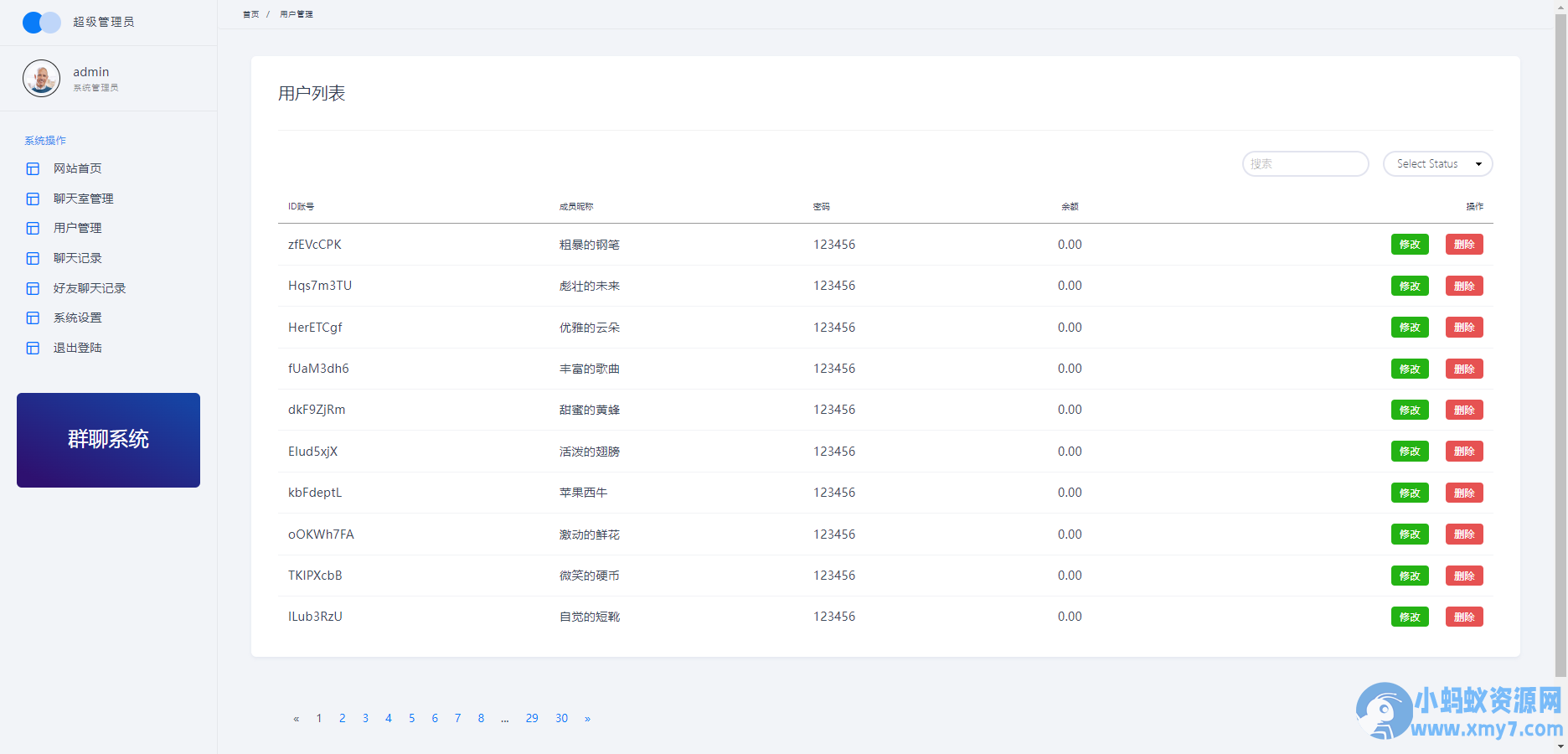Click the blue toggle logo at top-left
Screen dimensions: 1568x754
coord(41,23)
